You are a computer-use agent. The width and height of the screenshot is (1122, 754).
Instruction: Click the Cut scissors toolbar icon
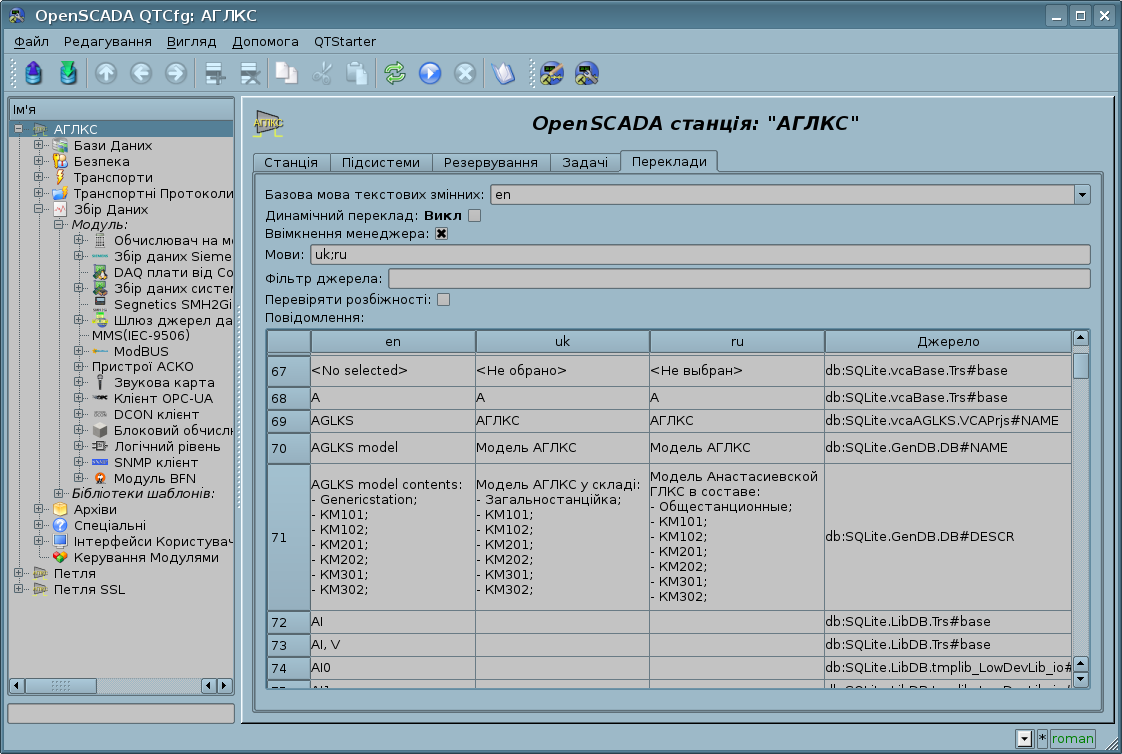click(x=321, y=73)
